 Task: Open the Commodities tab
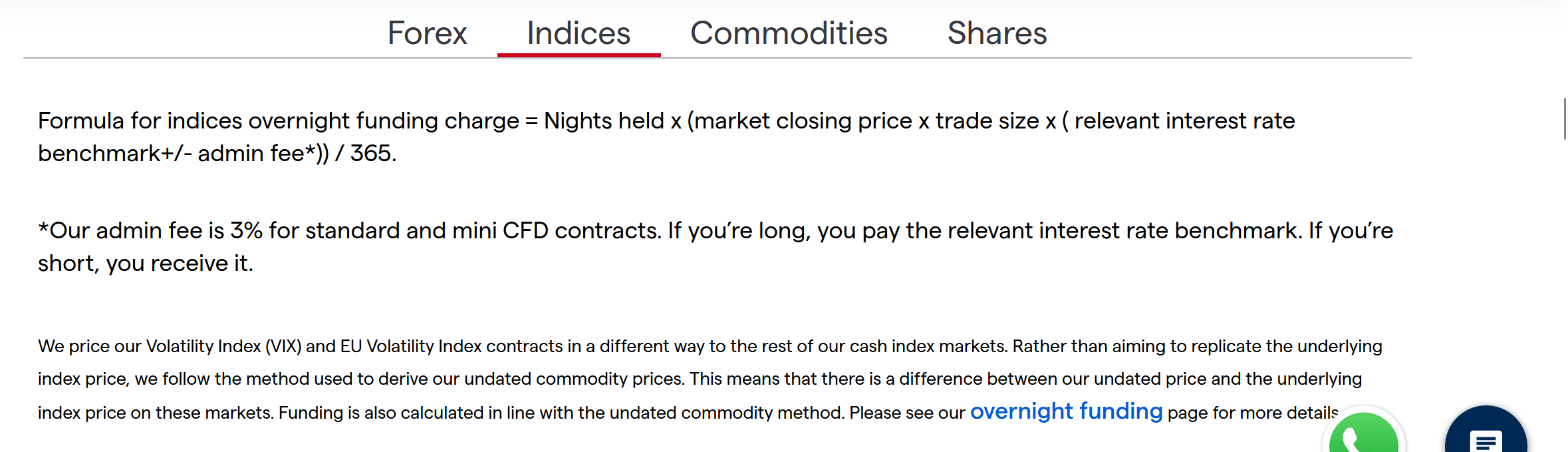tap(789, 33)
